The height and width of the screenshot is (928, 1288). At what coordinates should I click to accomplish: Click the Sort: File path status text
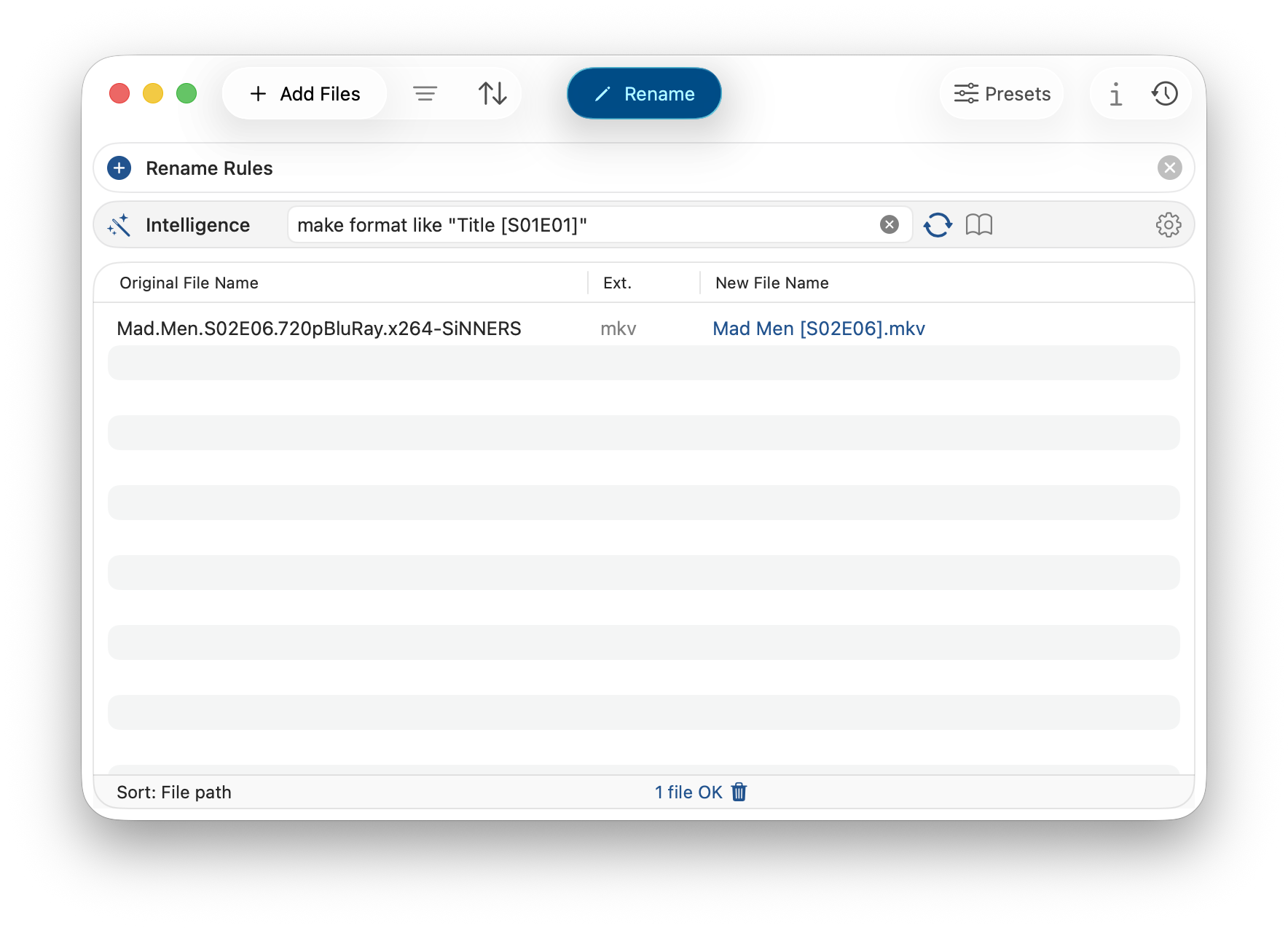tap(174, 793)
